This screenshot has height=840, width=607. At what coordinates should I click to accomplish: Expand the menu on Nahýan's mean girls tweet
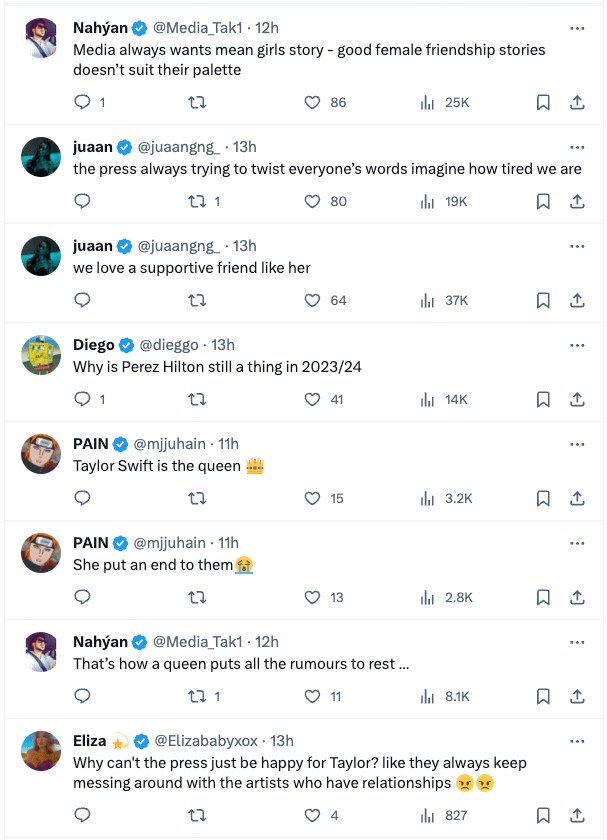[x=577, y=28]
